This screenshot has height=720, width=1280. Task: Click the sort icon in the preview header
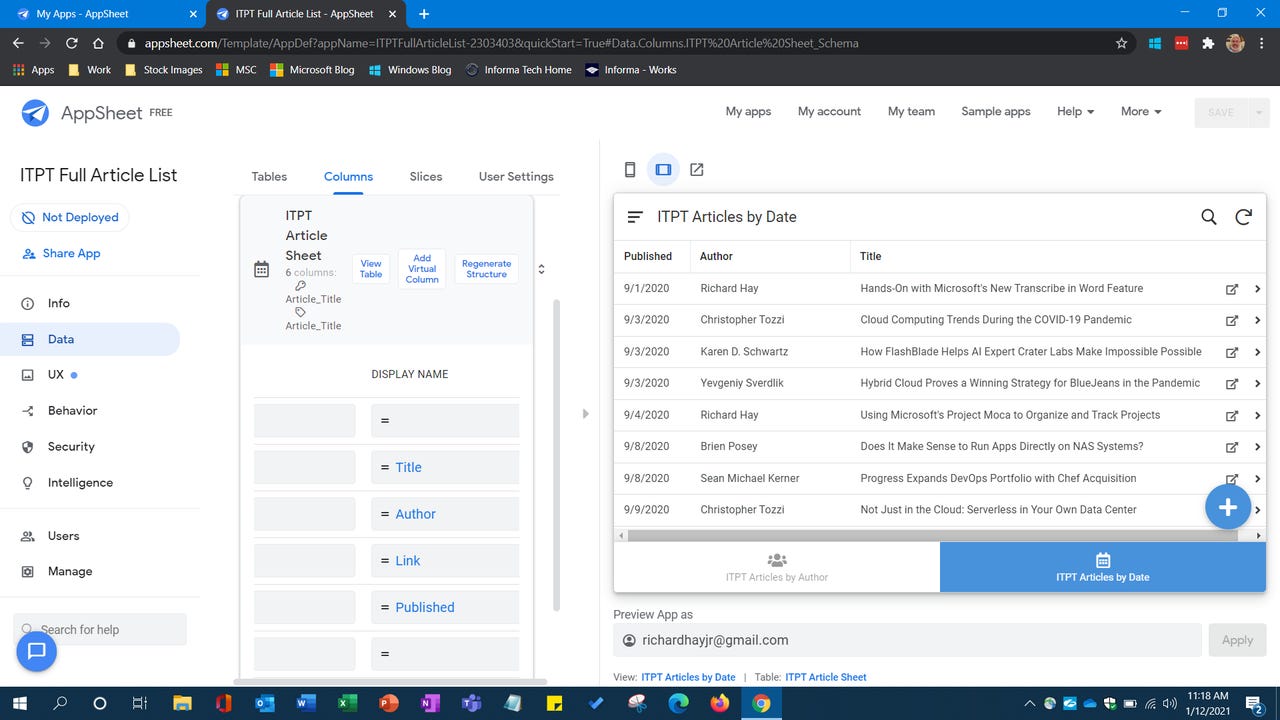click(634, 216)
